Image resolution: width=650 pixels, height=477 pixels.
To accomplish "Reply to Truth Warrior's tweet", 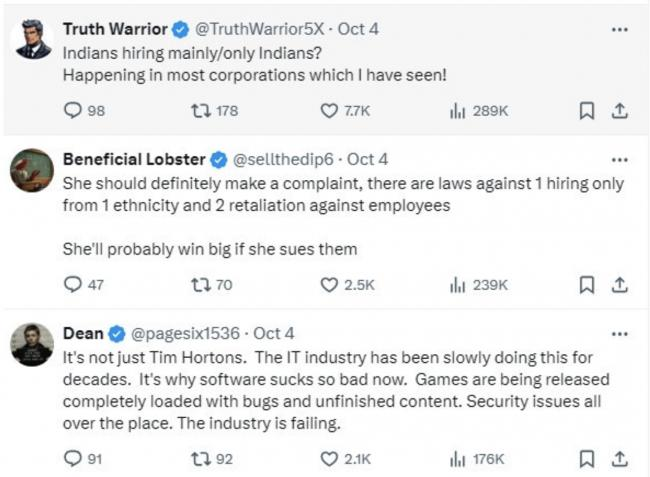I will [72, 111].
